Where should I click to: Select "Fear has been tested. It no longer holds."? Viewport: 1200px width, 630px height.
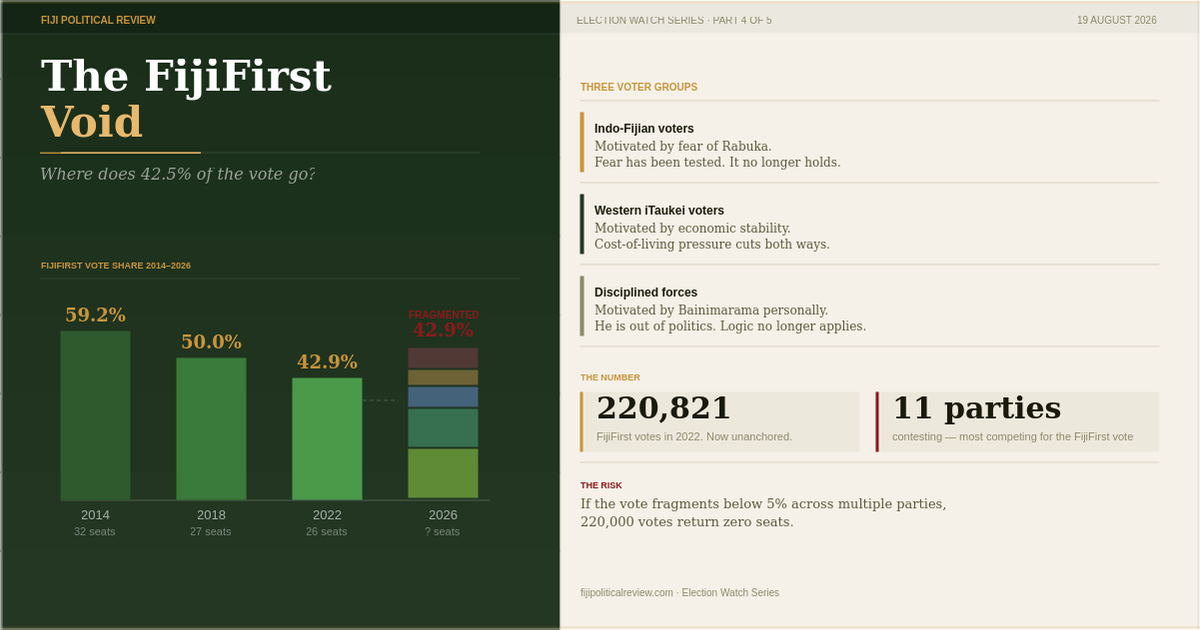coord(717,162)
